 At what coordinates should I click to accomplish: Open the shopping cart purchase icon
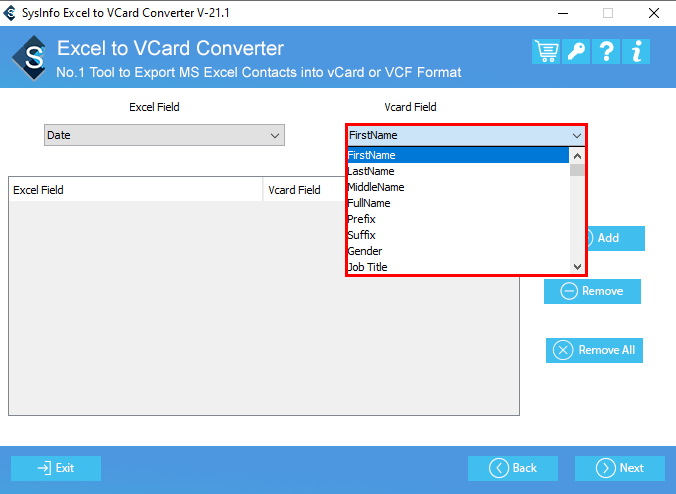[546, 51]
